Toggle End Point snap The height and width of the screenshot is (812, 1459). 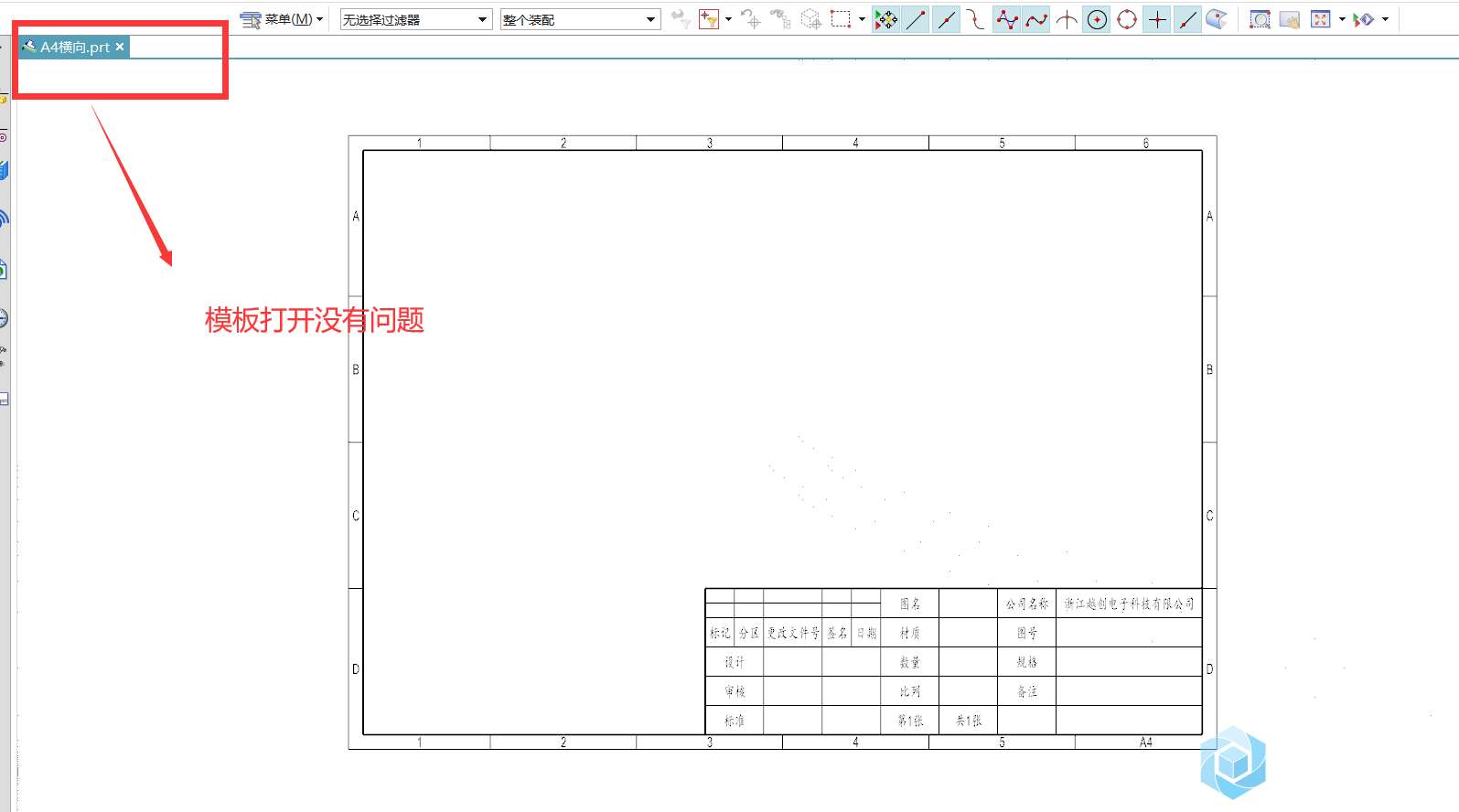click(916, 19)
